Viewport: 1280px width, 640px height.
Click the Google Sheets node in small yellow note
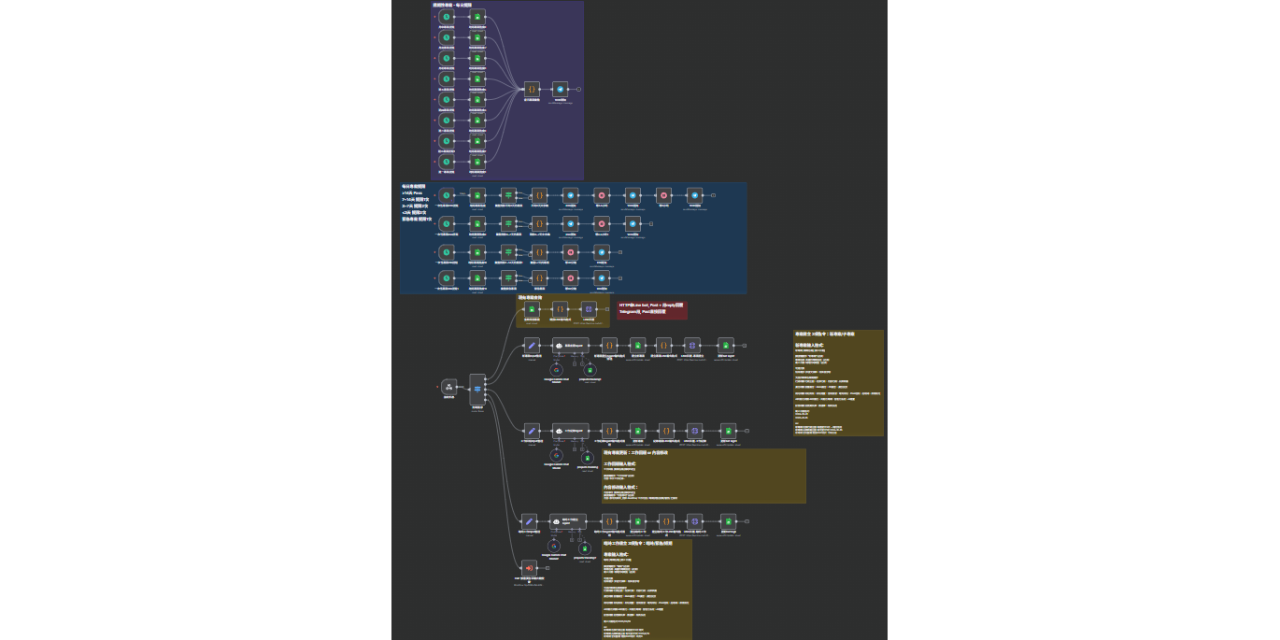point(531,310)
